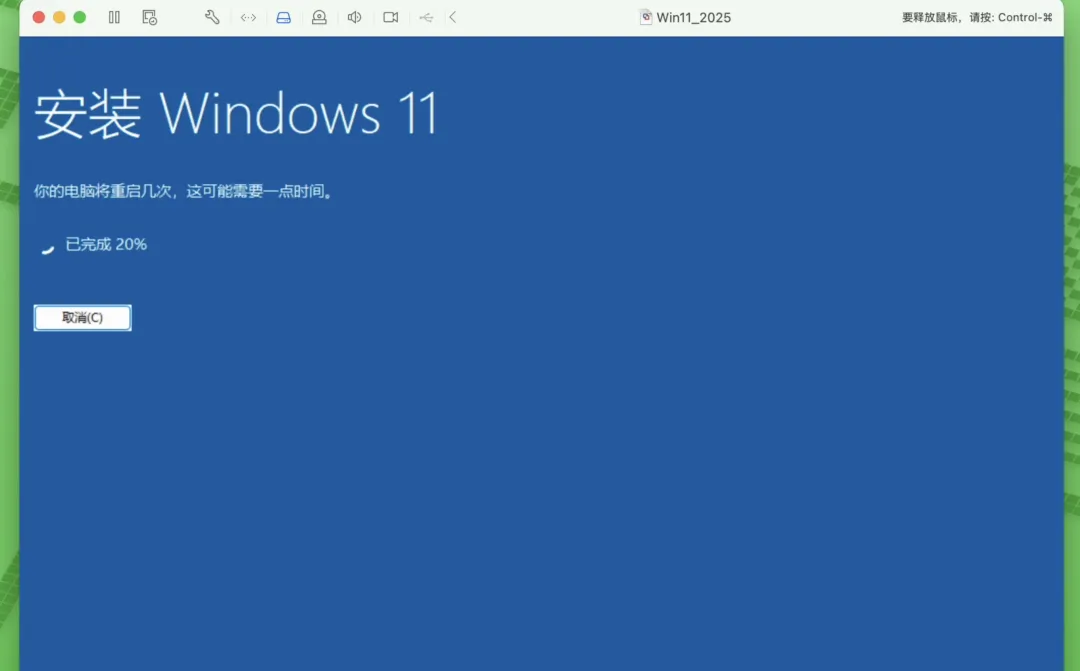
Task: Enter full screen with green button
Action: pos(80,17)
